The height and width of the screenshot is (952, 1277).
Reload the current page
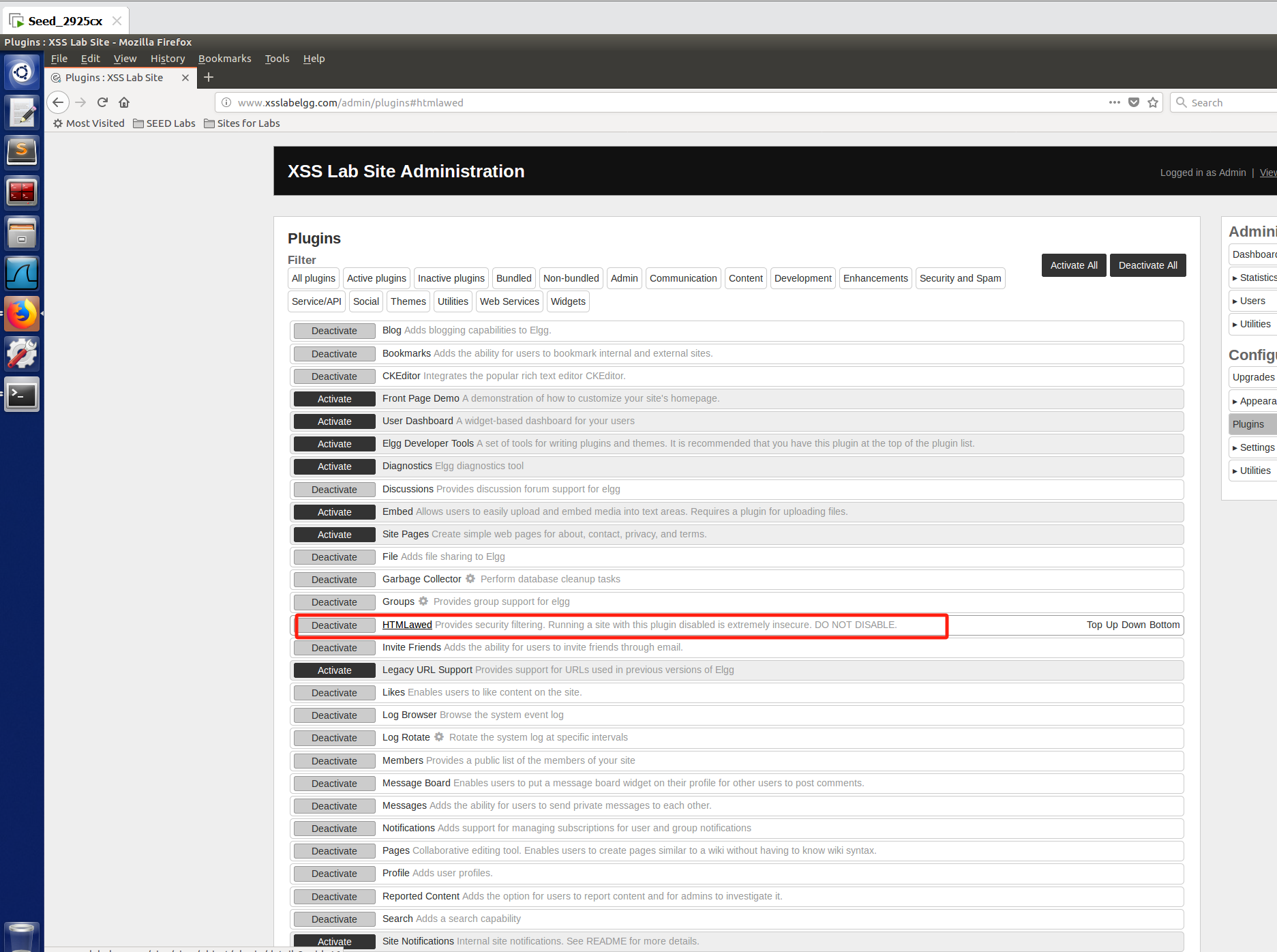pyautogui.click(x=102, y=102)
